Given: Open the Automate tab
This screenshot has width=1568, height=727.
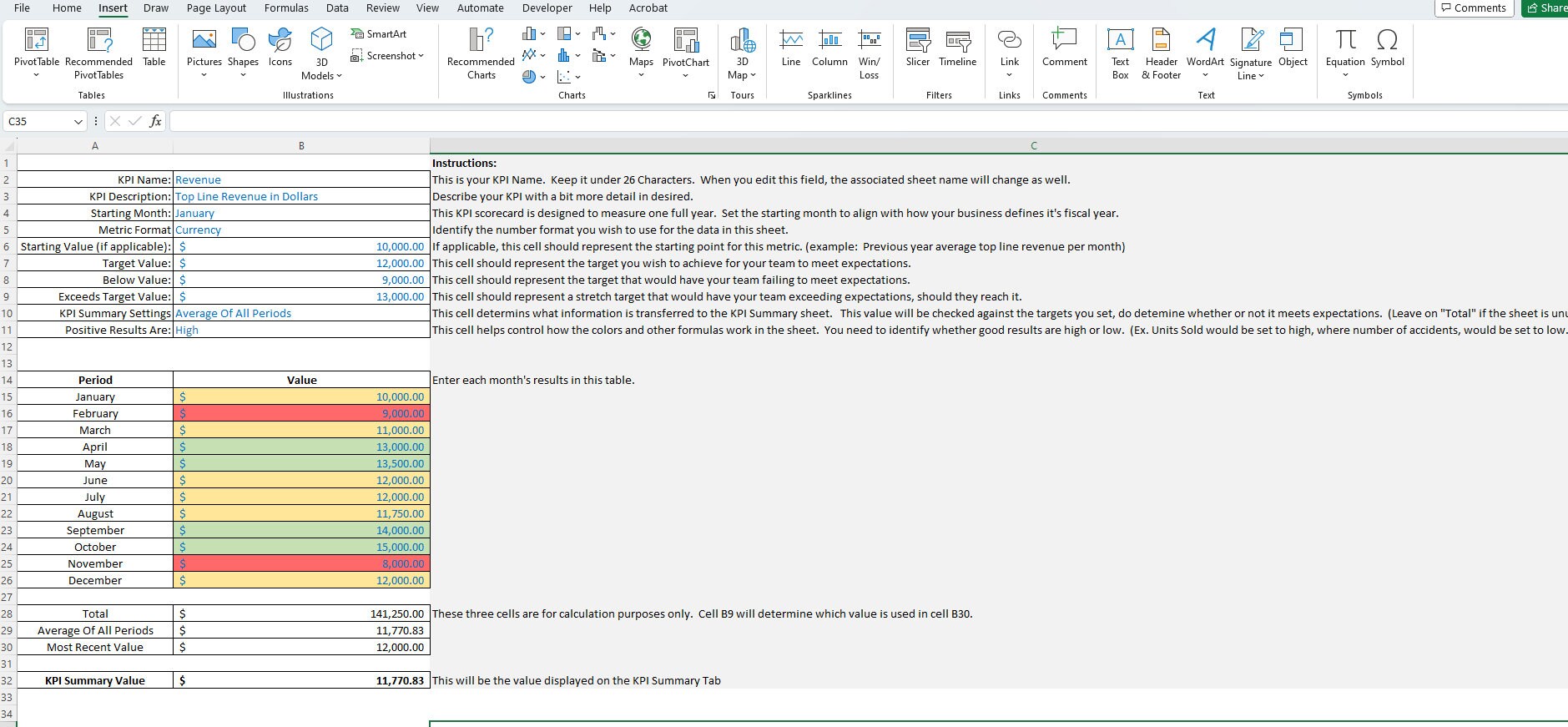Looking at the screenshot, I should pos(480,8).
